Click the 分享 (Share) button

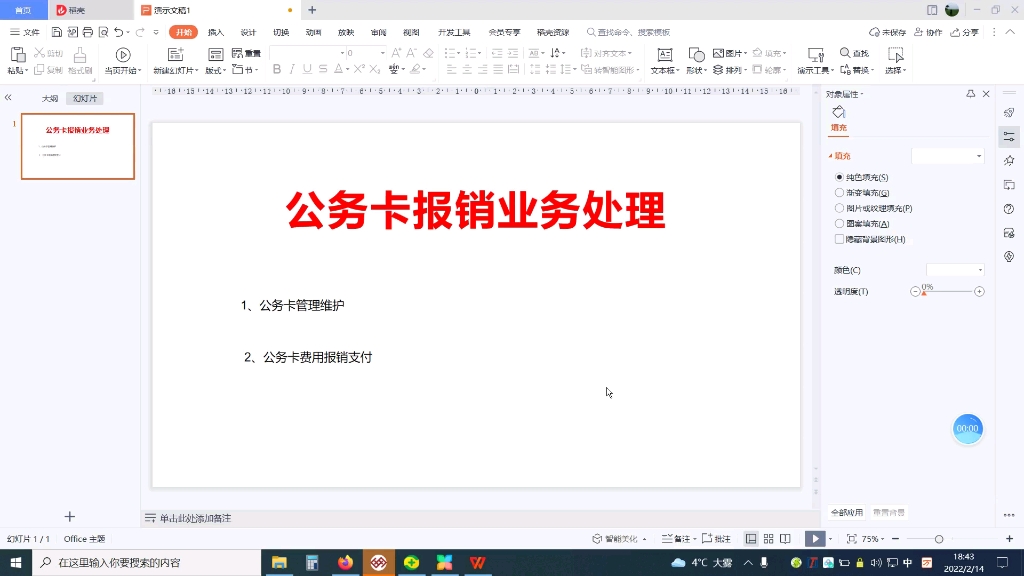click(x=967, y=31)
